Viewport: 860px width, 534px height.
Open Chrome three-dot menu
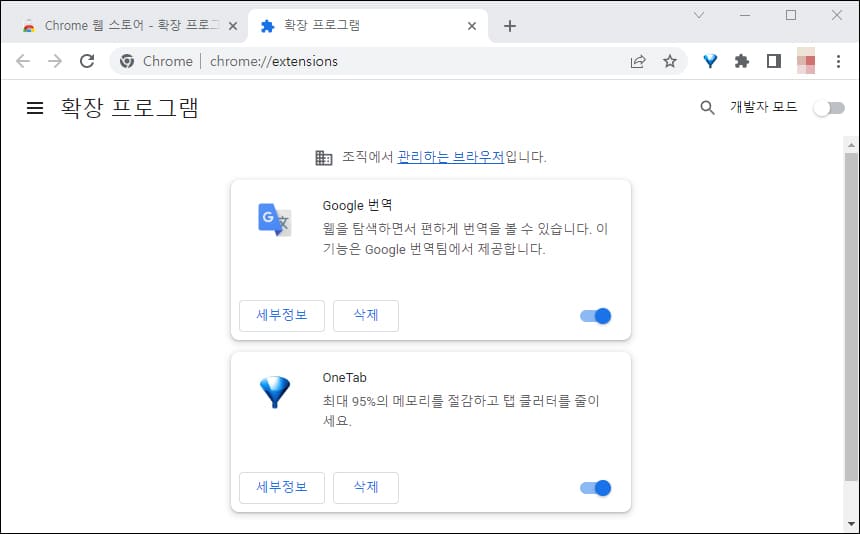(x=838, y=61)
